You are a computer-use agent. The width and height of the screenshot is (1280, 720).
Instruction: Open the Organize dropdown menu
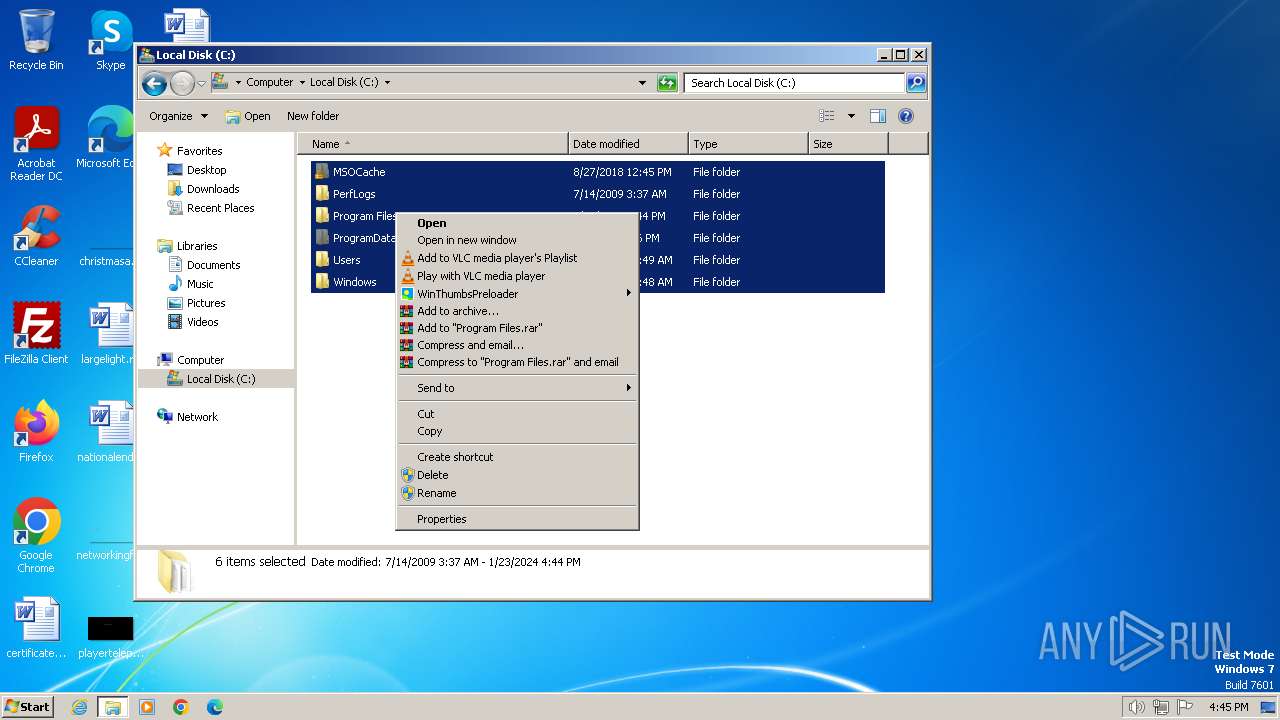(178, 116)
